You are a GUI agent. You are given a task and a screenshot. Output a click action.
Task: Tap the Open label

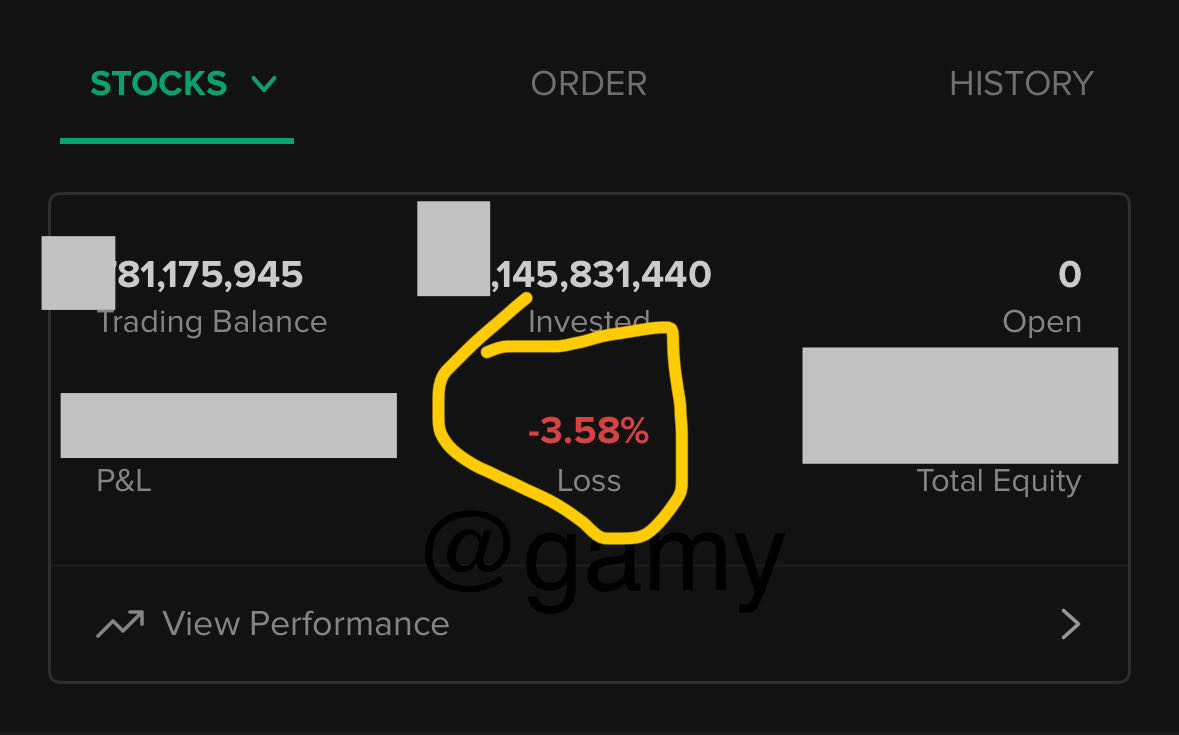tap(1041, 322)
